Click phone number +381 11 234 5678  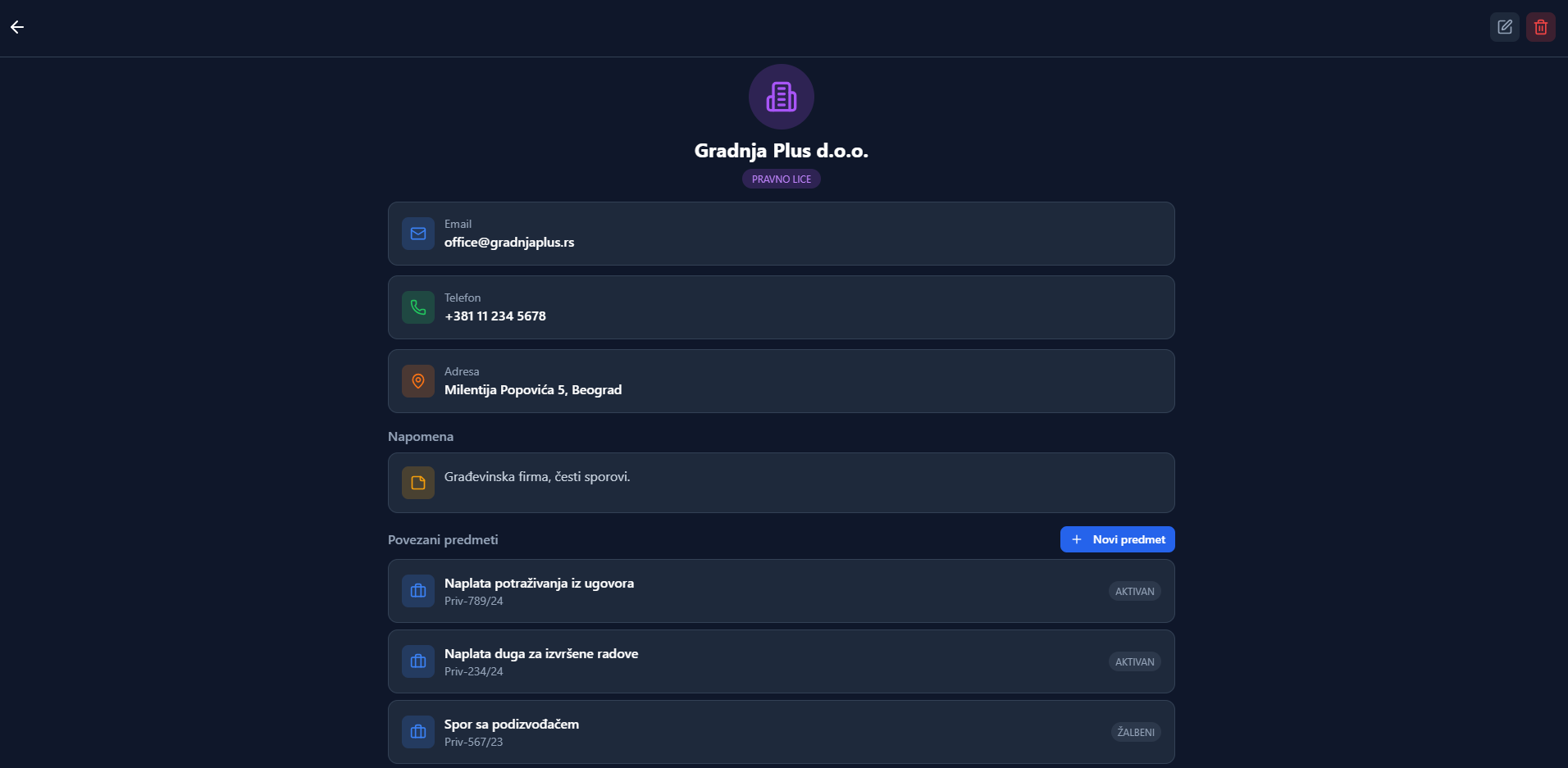[x=495, y=316]
